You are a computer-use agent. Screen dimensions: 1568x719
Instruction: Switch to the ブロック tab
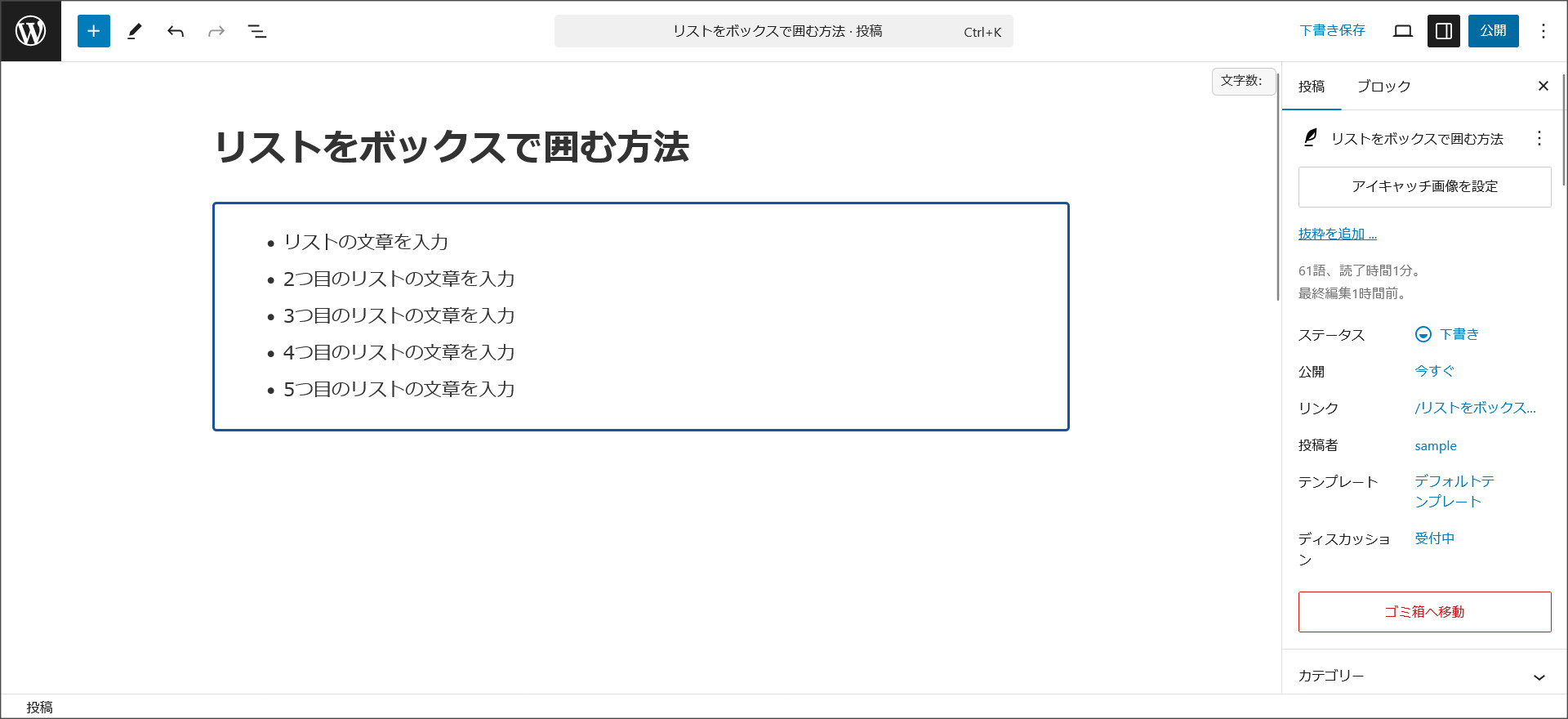tap(1384, 87)
